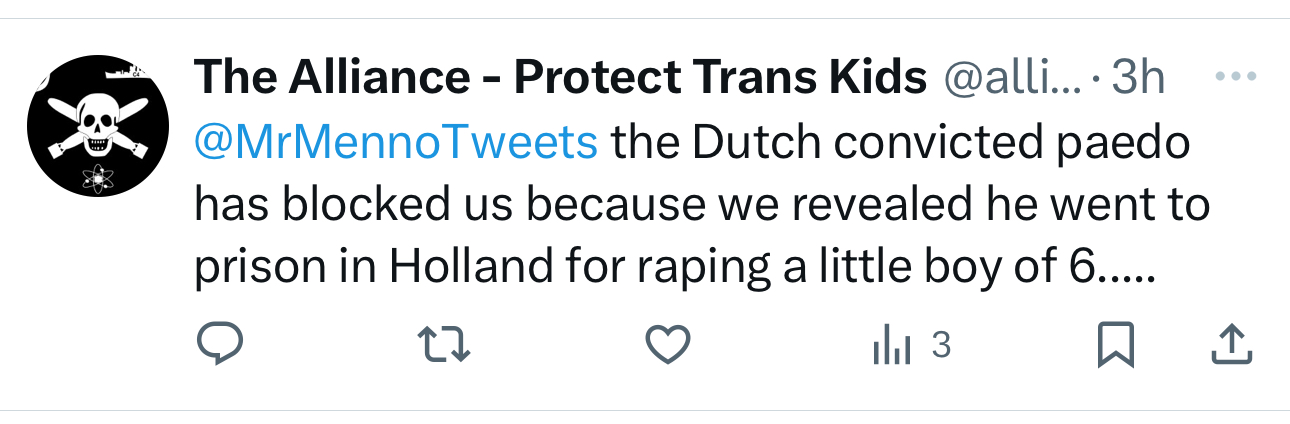
Task: Repost this tweet using the arrows icon
Action: (x=445, y=346)
